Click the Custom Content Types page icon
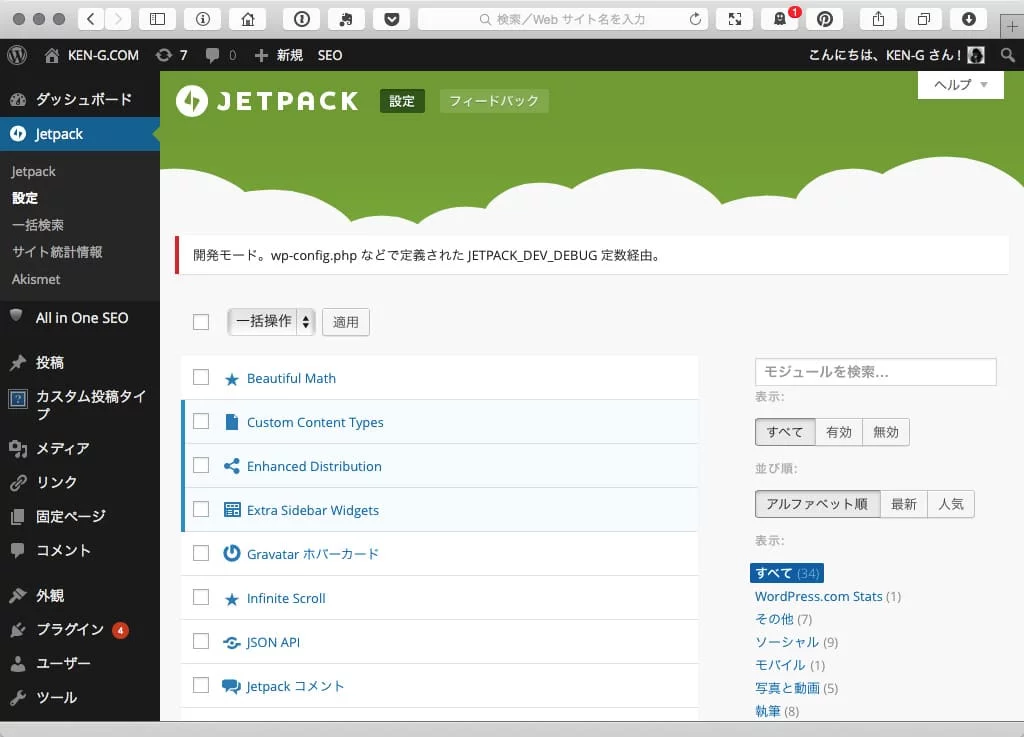The image size is (1024, 737). click(231, 422)
